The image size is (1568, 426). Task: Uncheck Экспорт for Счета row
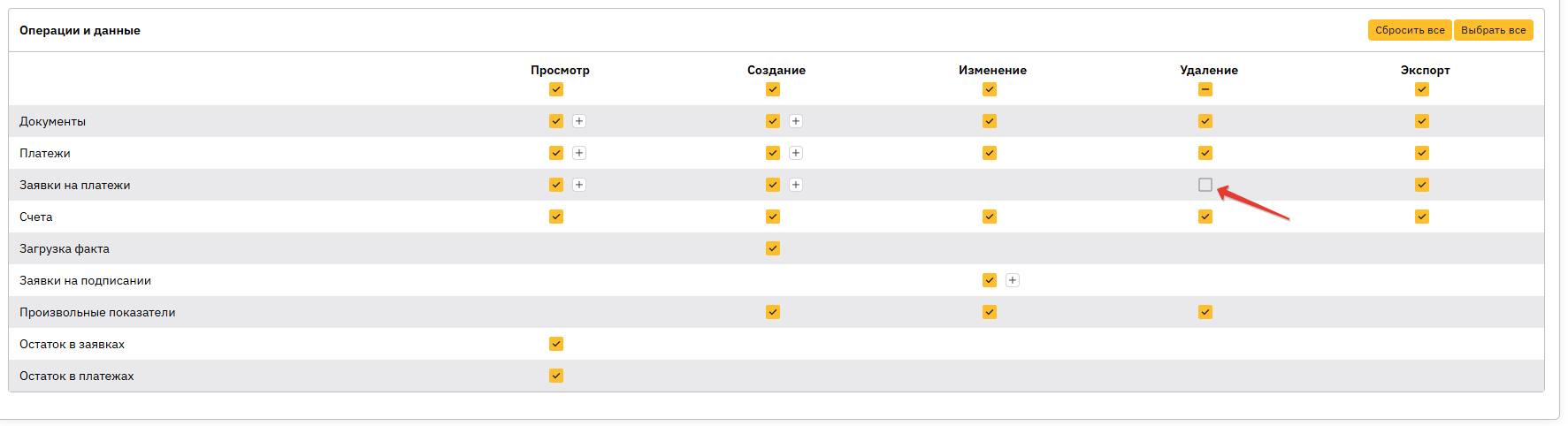(1422, 217)
